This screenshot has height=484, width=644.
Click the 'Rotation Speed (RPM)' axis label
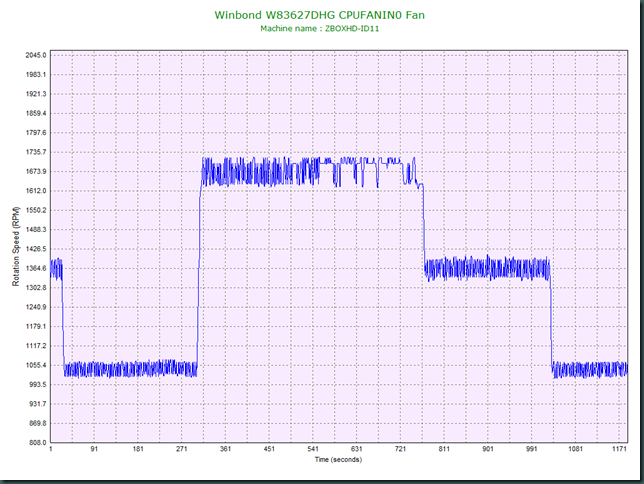click(x=16, y=247)
